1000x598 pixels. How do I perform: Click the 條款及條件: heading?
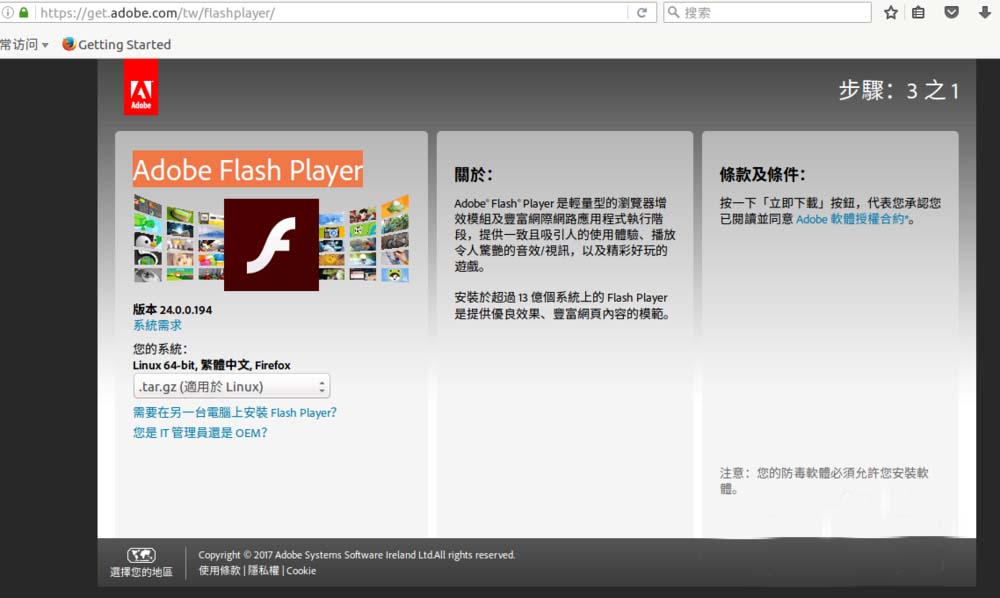click(762, 175)
